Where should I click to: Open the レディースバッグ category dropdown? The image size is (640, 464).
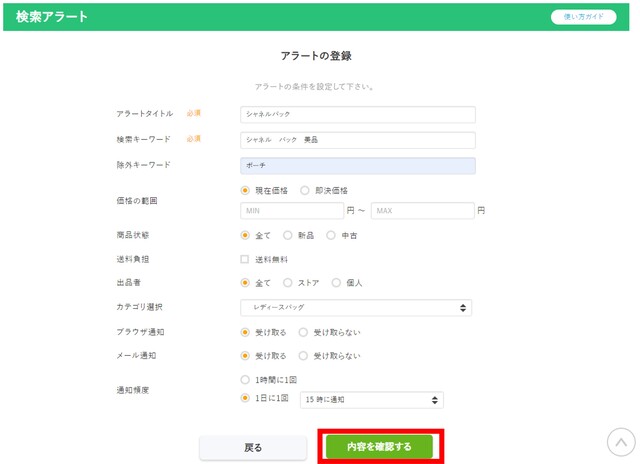coord(356,307)
